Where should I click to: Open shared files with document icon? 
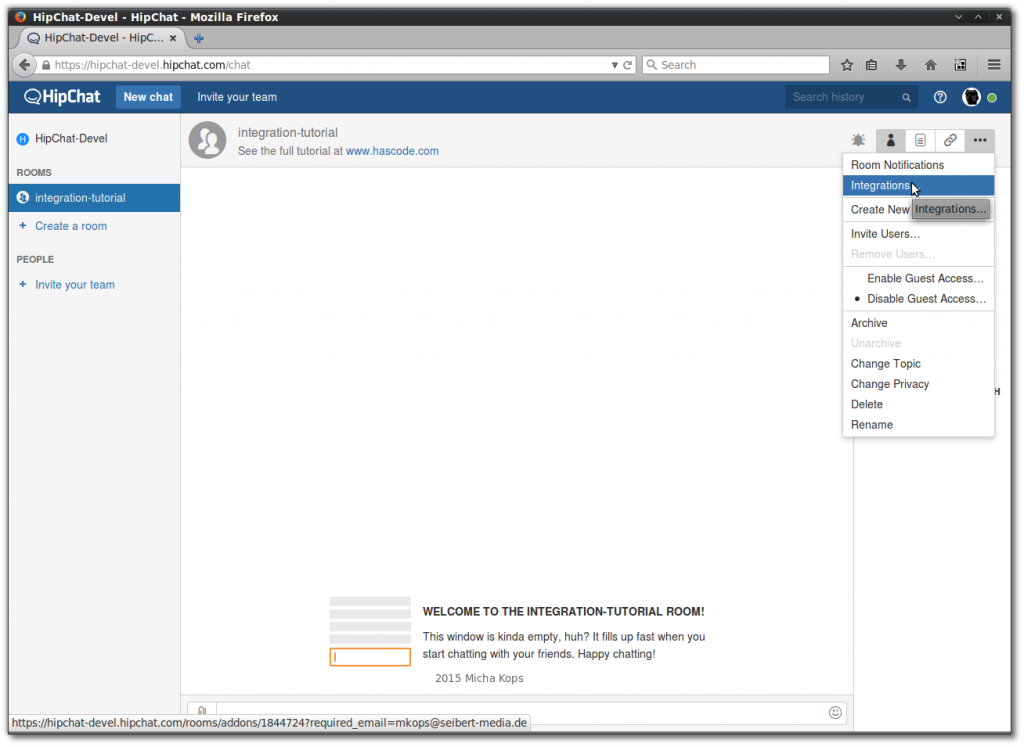[x=920, y=140]
